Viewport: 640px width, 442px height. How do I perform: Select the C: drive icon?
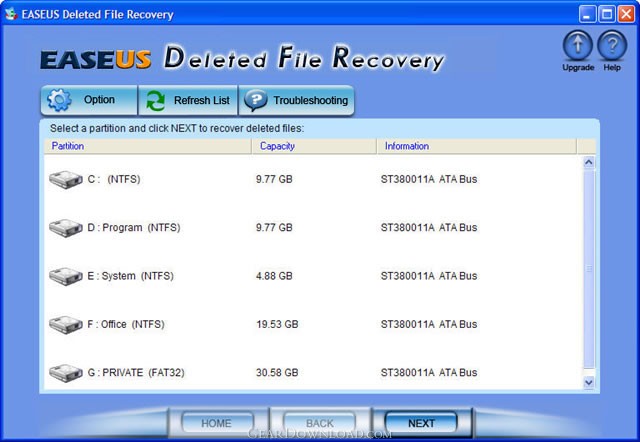pos(66,180)
